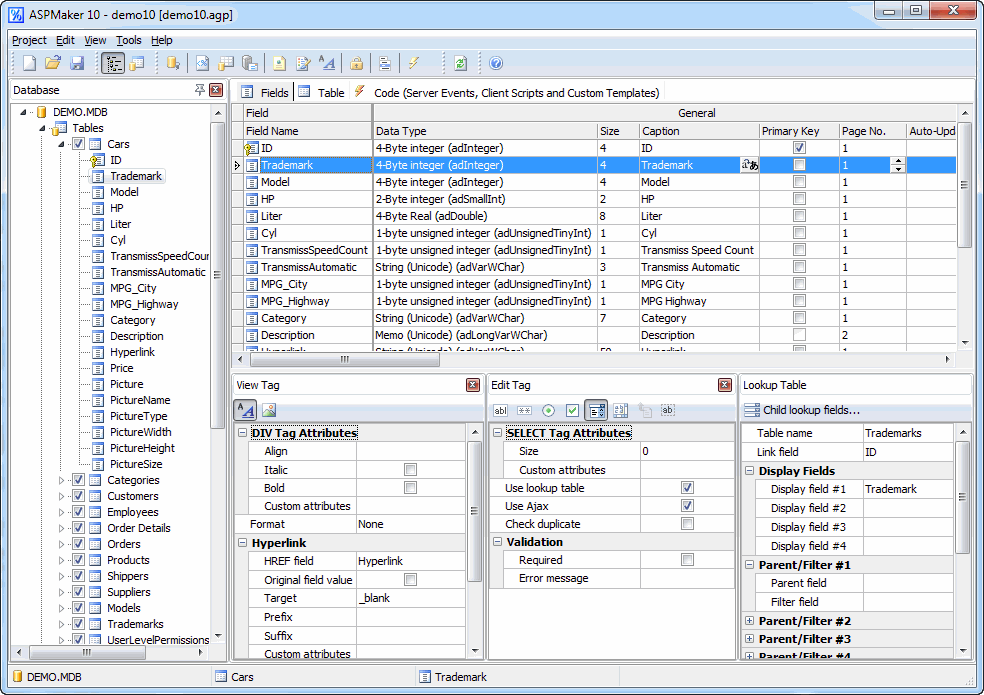Disable the Use Ajax checkbox
Screen dimensions: 984x695
point(687,506)
